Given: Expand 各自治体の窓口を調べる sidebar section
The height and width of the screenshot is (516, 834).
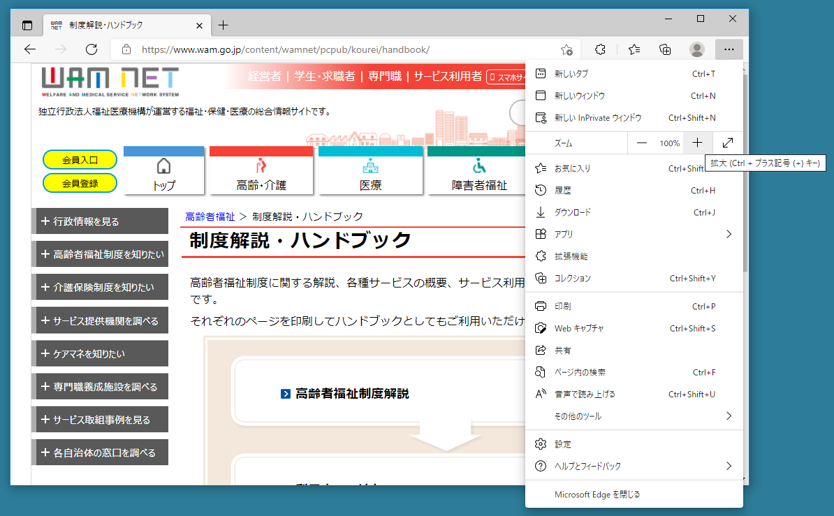Looking at the screenshot, I should [100, 452].
